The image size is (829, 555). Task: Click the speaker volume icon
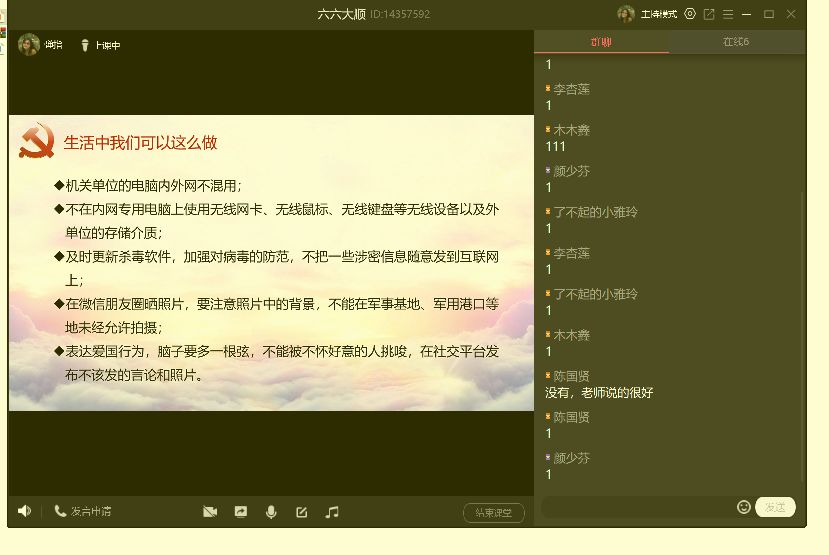24,511
